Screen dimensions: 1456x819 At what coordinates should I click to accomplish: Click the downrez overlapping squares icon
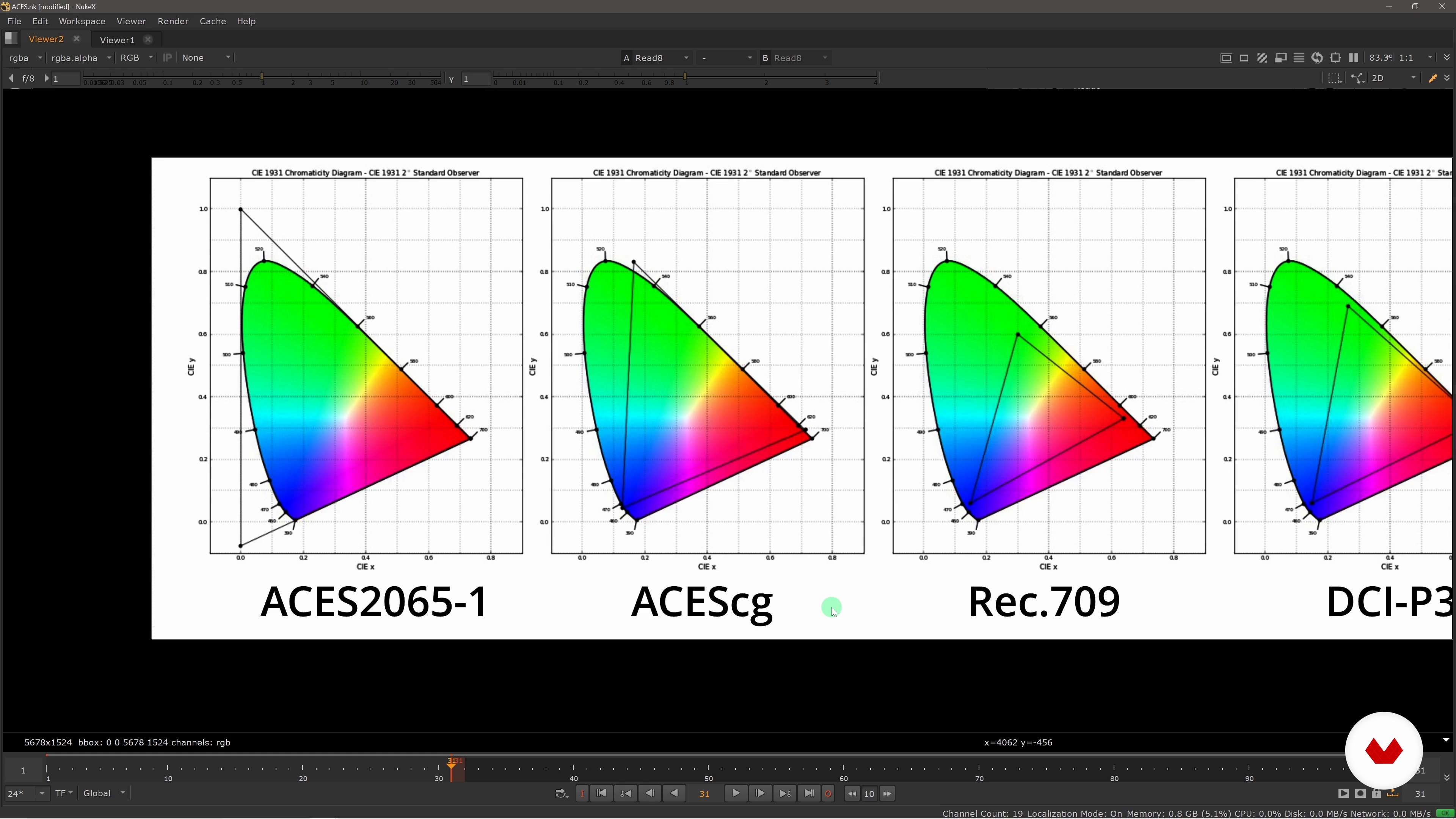[x=1281, y=58]
